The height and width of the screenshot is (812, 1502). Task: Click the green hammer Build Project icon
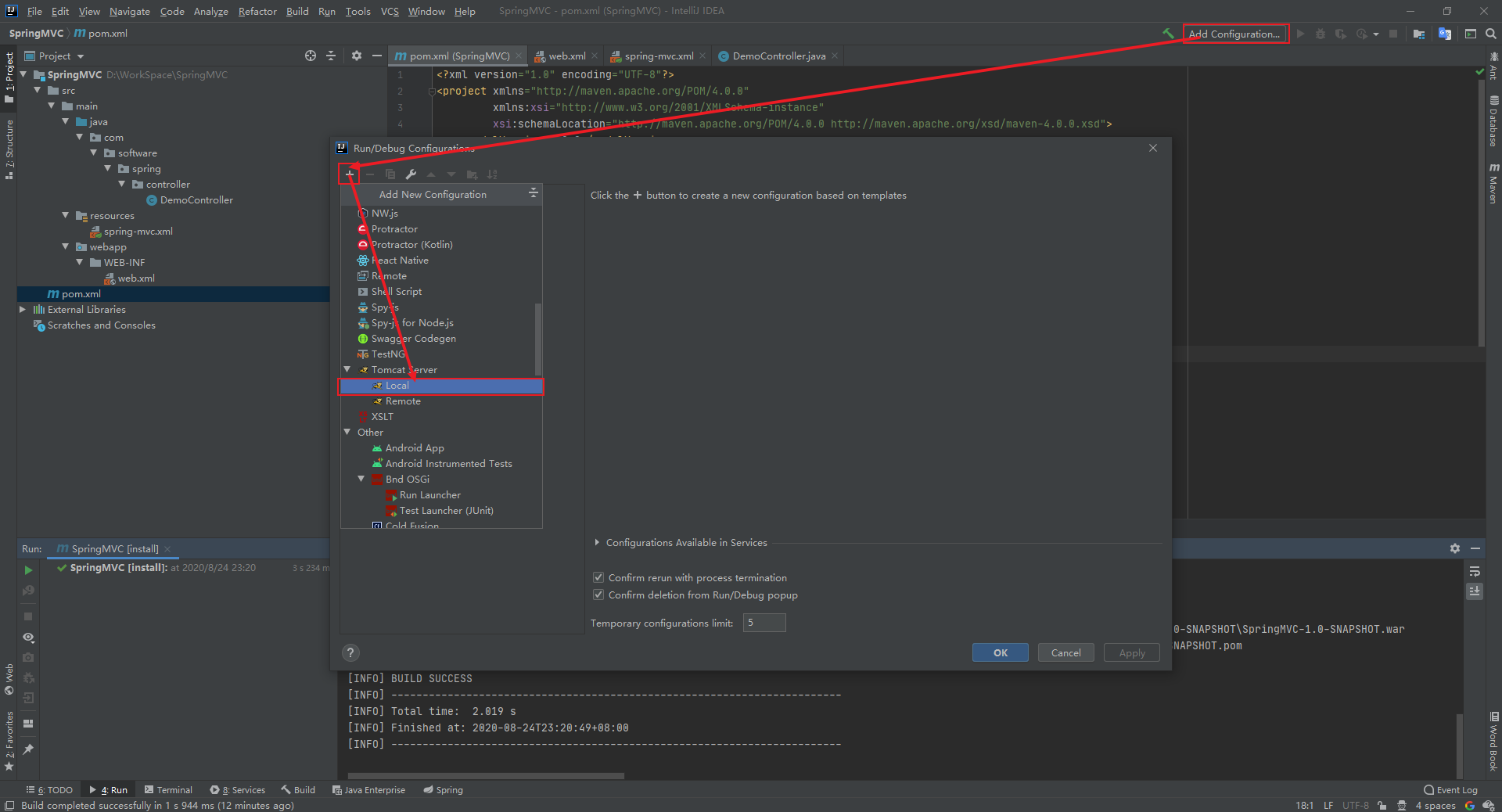[x=1168, y=34]
